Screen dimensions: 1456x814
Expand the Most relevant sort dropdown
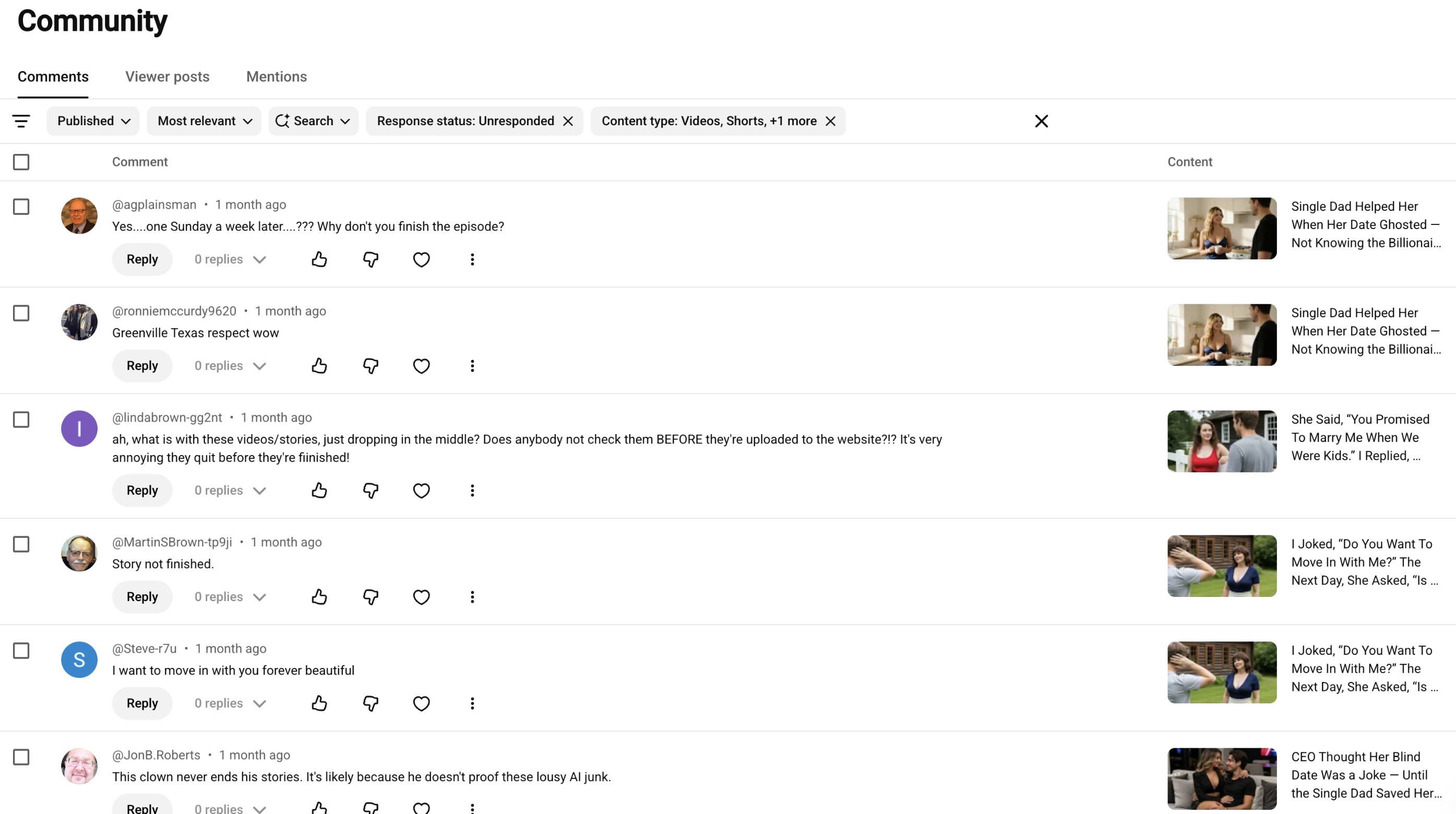pos(204,121)
